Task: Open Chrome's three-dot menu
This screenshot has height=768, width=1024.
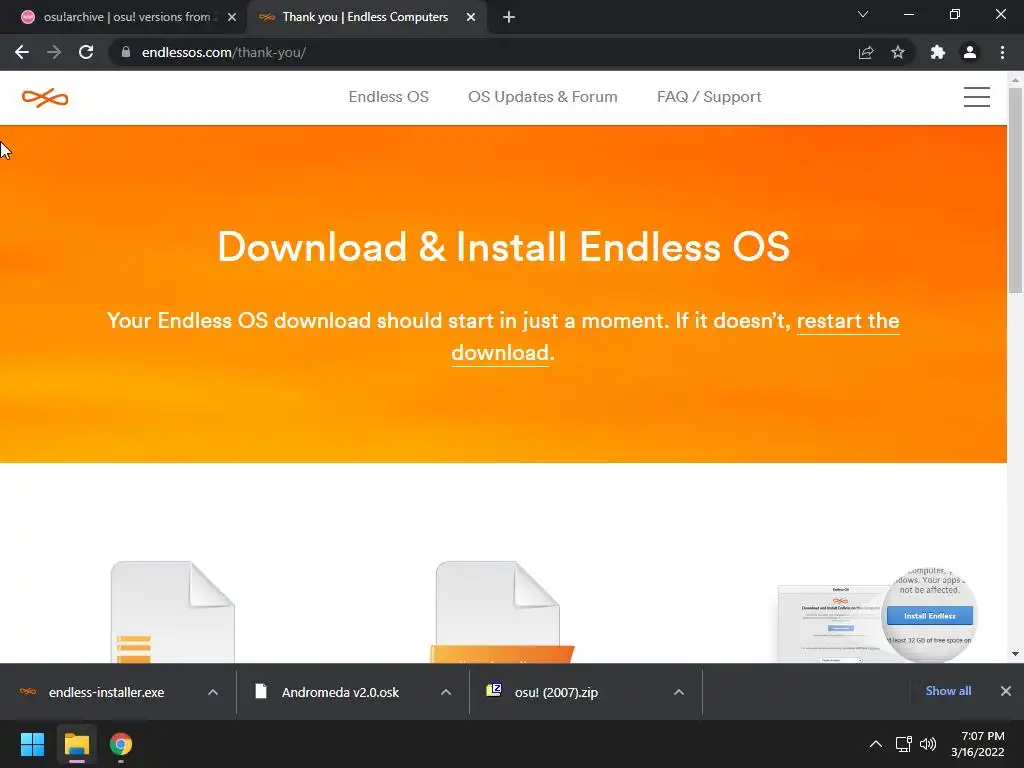Action: click(x=1002, y=52)
